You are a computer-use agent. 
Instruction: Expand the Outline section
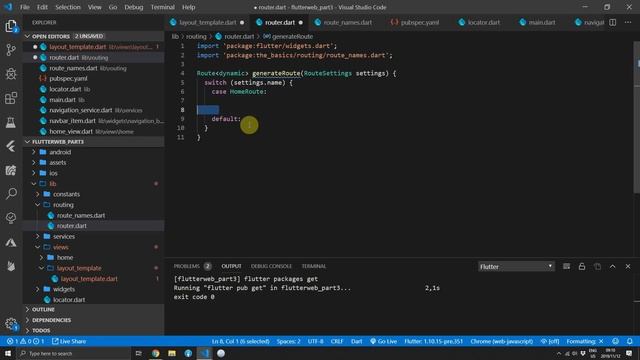[93, 309]
